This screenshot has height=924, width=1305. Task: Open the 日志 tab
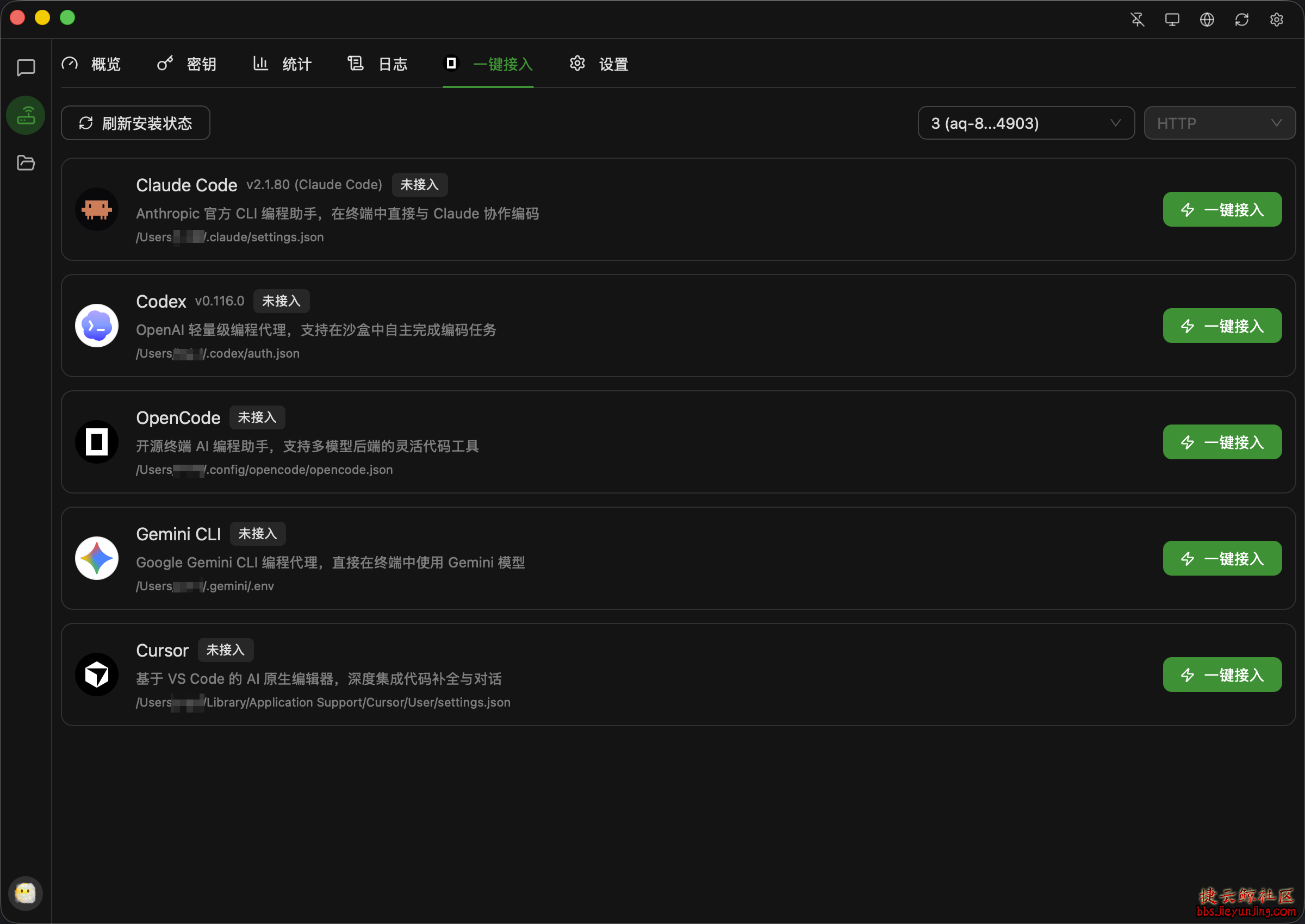coord(378,64)
